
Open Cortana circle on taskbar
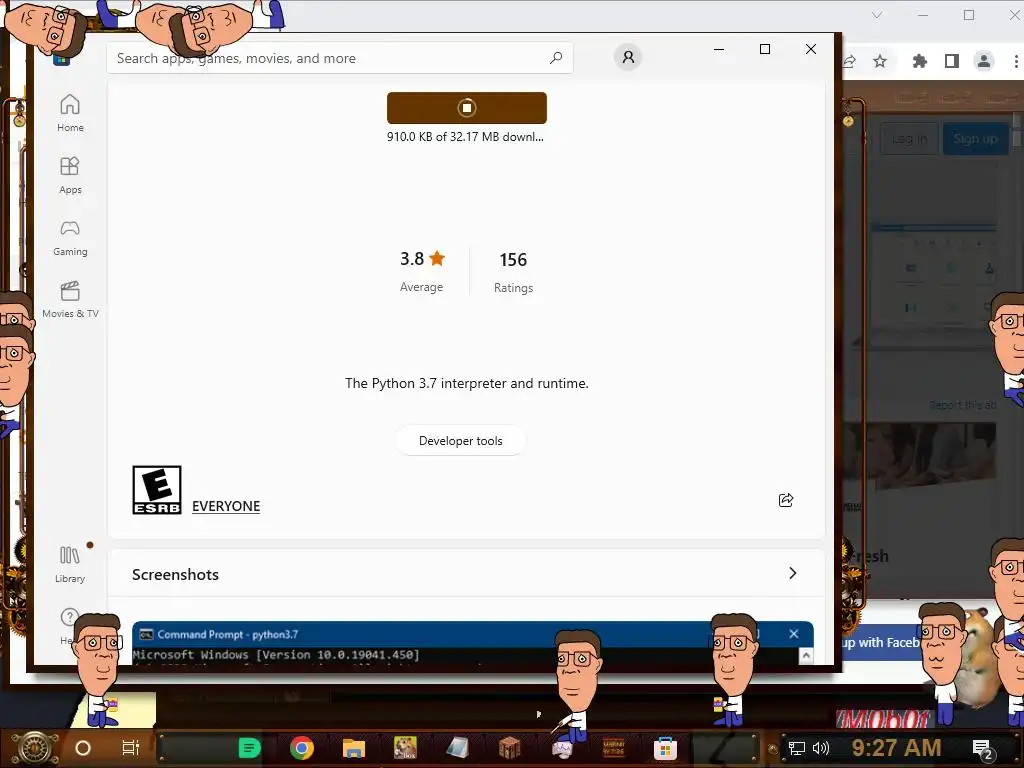click(x=83, y=748)
